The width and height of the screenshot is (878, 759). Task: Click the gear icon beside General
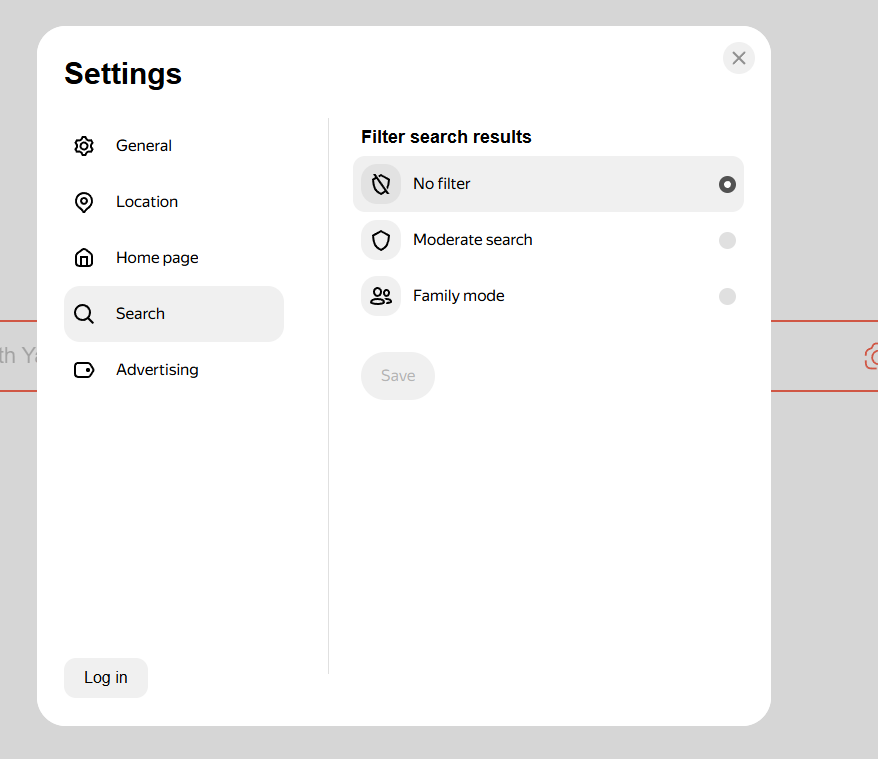(84, 146)
